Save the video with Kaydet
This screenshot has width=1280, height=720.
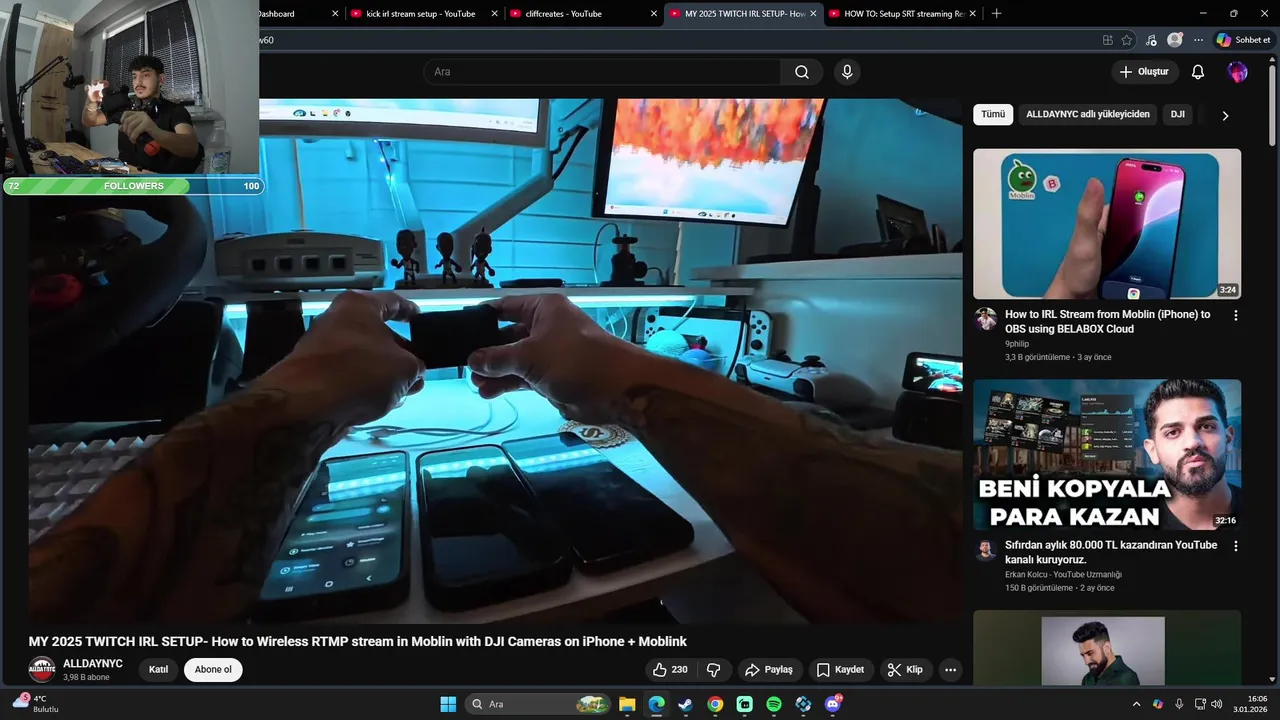[840, 670]
